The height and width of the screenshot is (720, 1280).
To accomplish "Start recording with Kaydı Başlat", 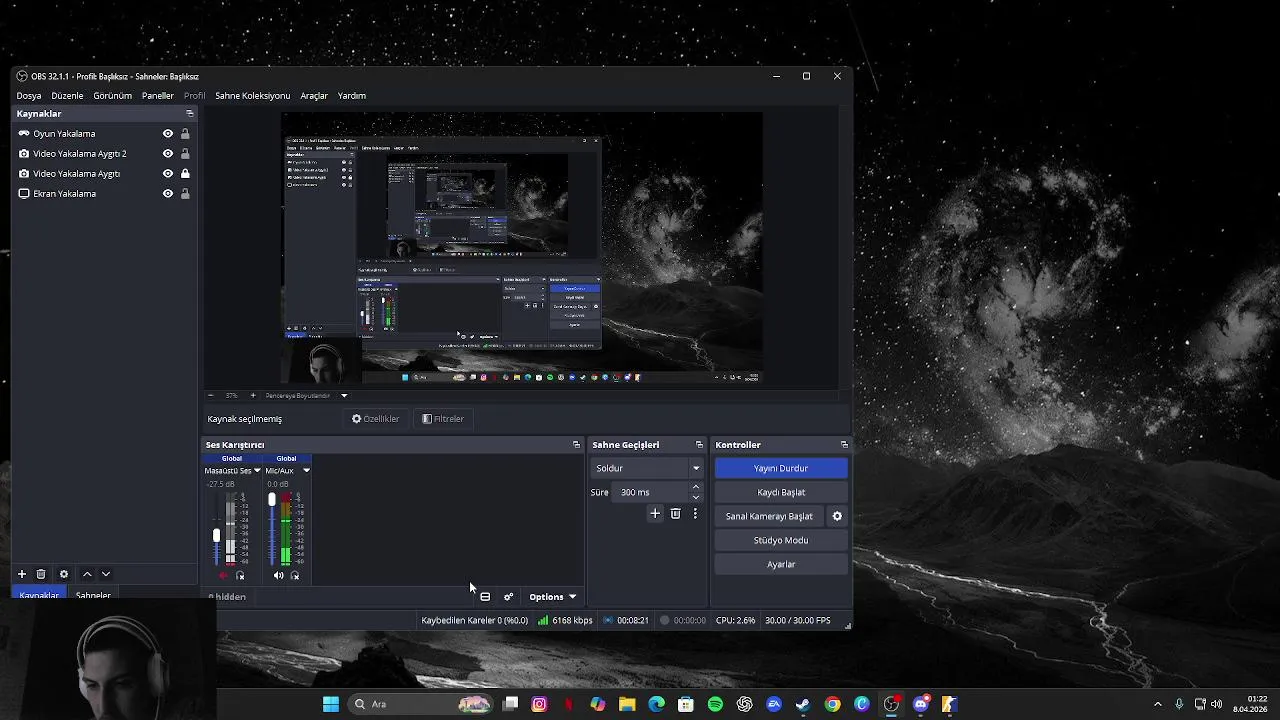I will click(781, 492).
